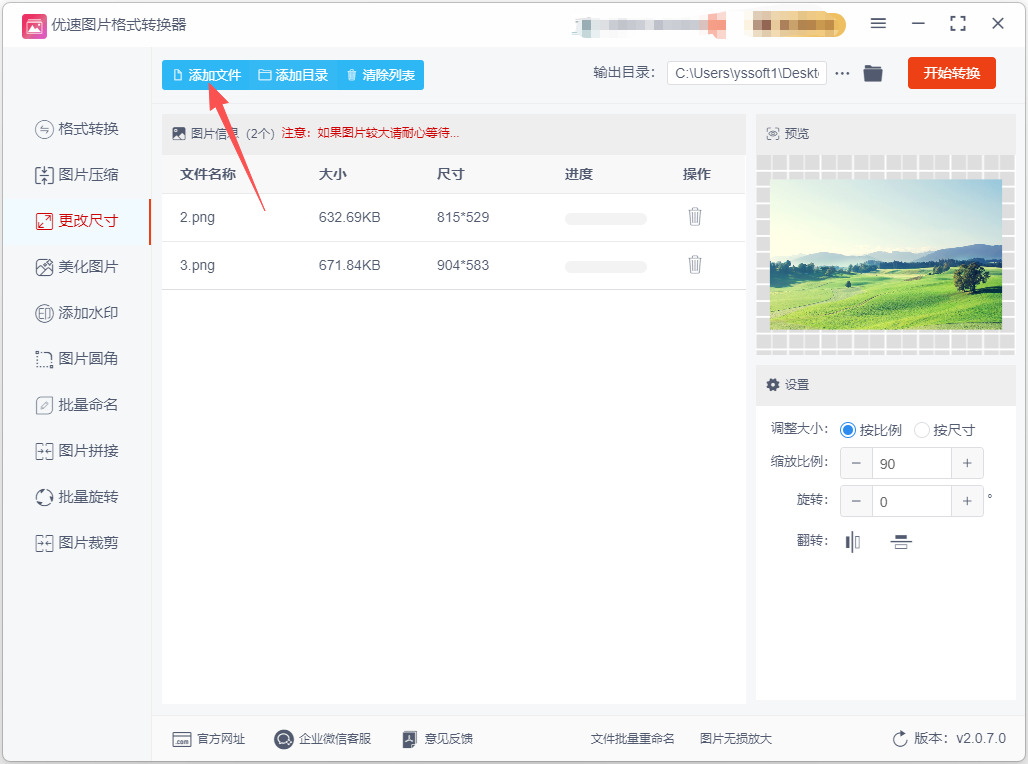Open 企业微信客服 WeChat customer service
Image resolution: width=1028 pixels, height=764 pixels.
click(323, 739)
